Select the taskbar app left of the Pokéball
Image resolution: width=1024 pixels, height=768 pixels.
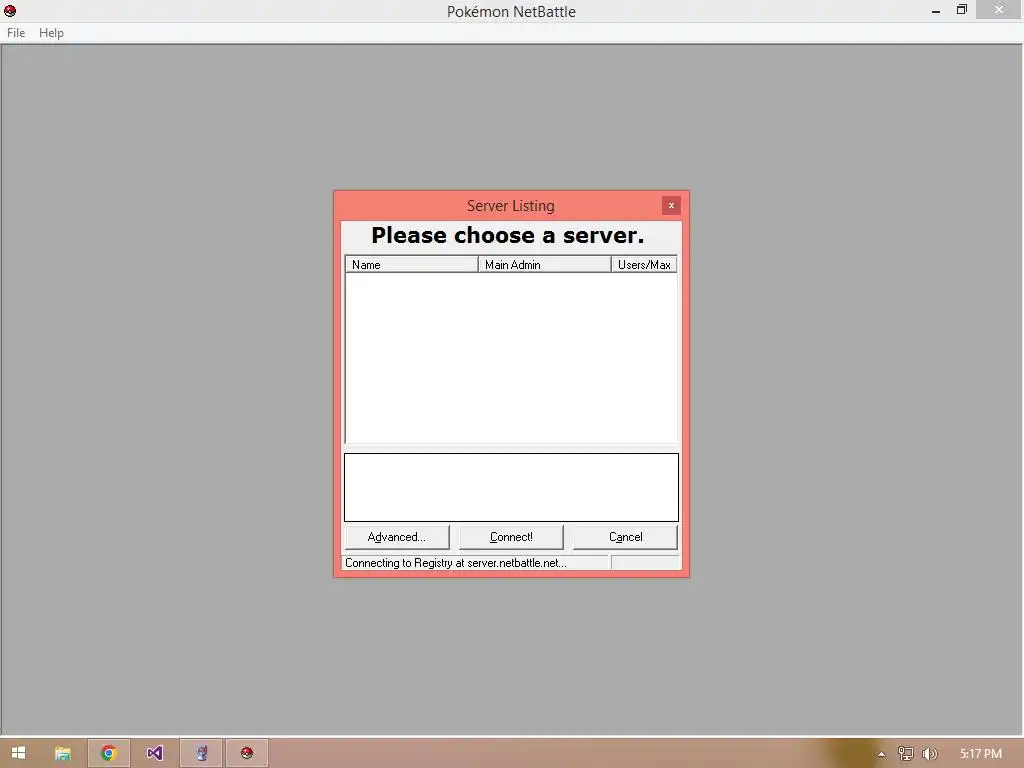(201, 753)
